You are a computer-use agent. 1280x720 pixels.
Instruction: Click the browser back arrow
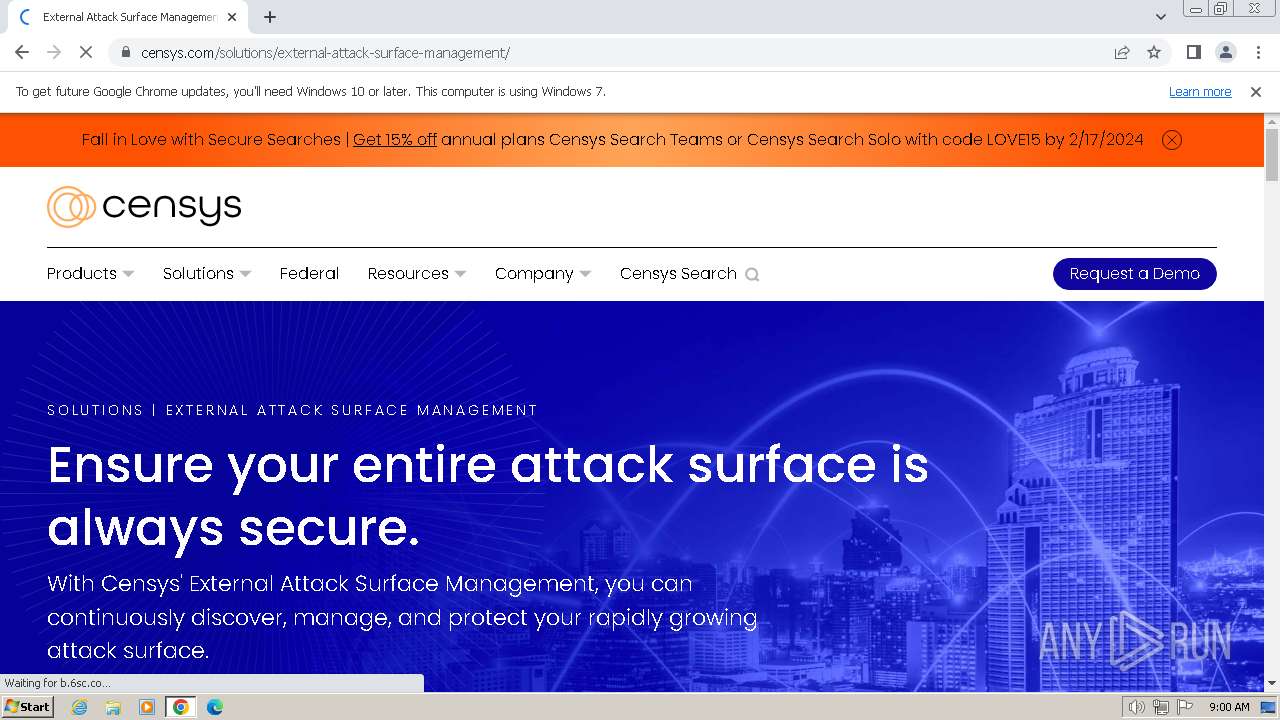click(22, 52)
